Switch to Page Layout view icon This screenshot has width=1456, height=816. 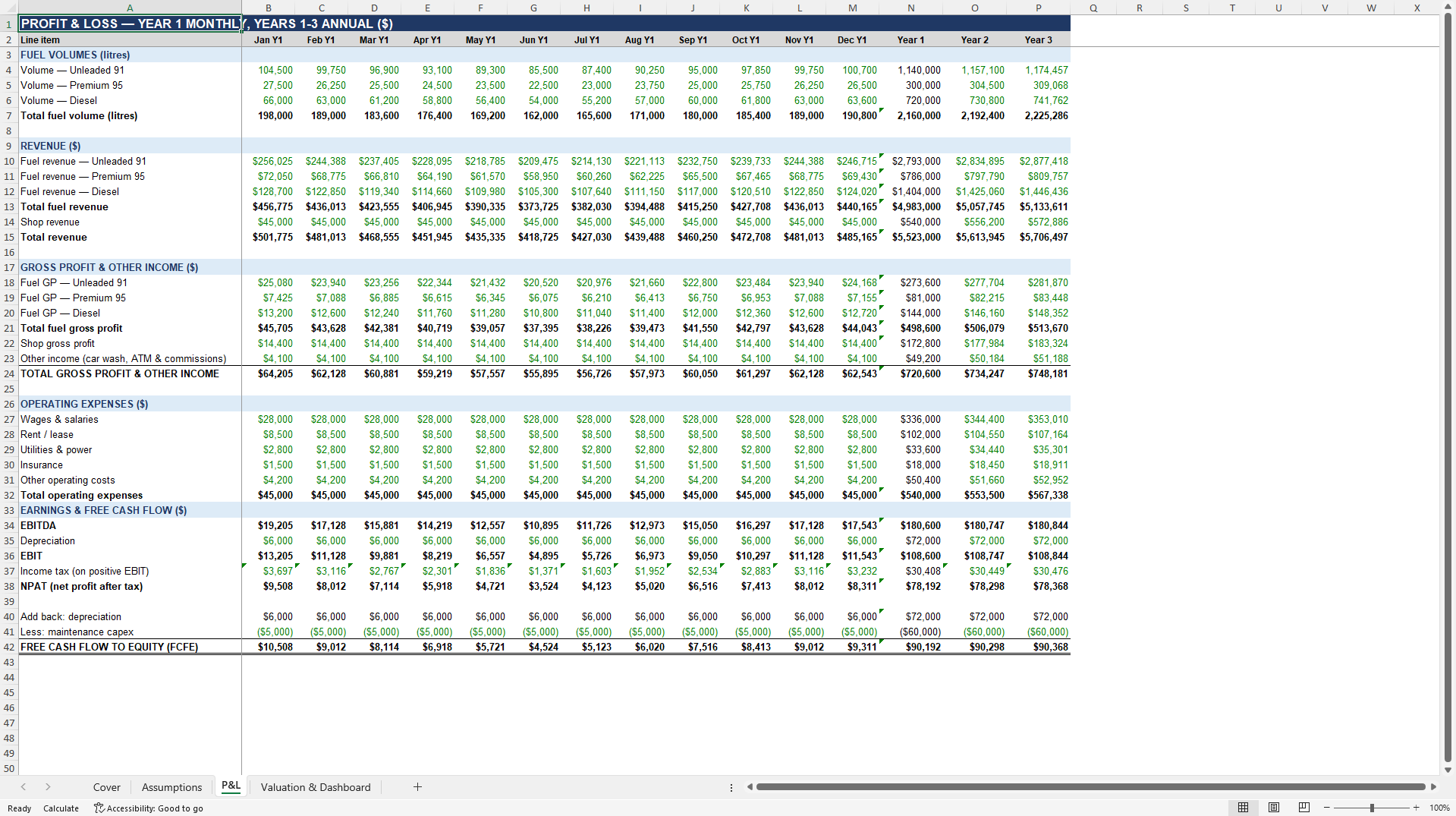[1274, 808]
